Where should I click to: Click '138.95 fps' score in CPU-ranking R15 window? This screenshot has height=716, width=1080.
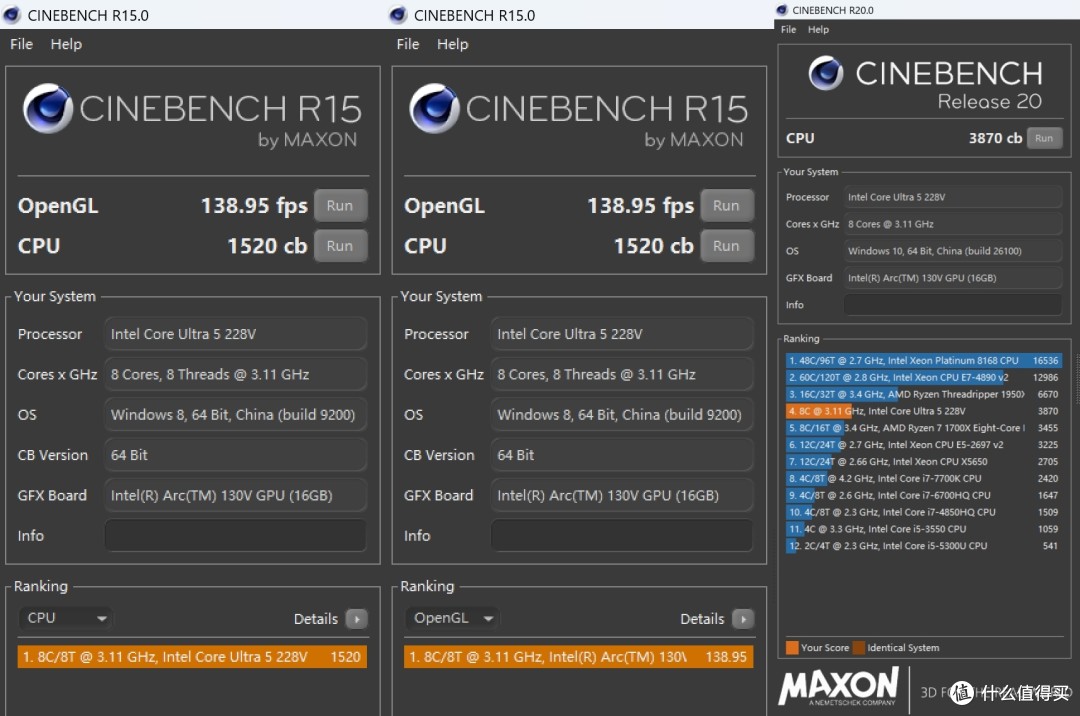254,205
